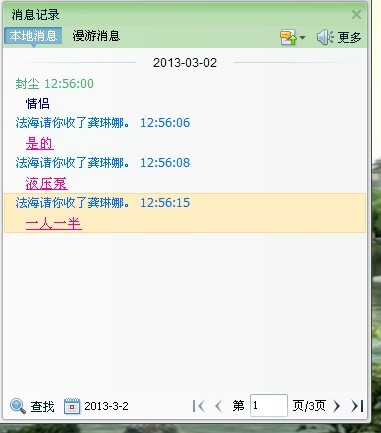Click the highlighted sender line at 12:56:15
This screenshot has width=381, height=433.
coord(103,203)
